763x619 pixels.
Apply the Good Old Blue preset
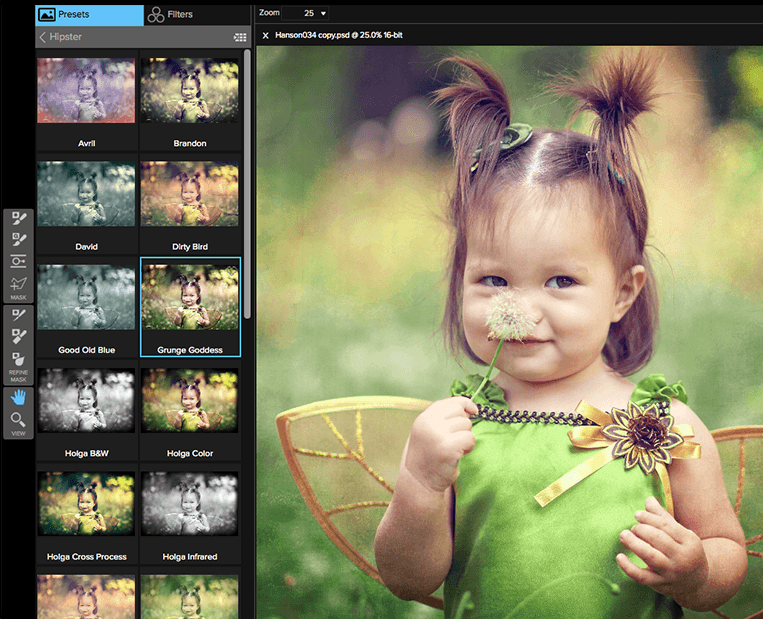tap(86, 297)
